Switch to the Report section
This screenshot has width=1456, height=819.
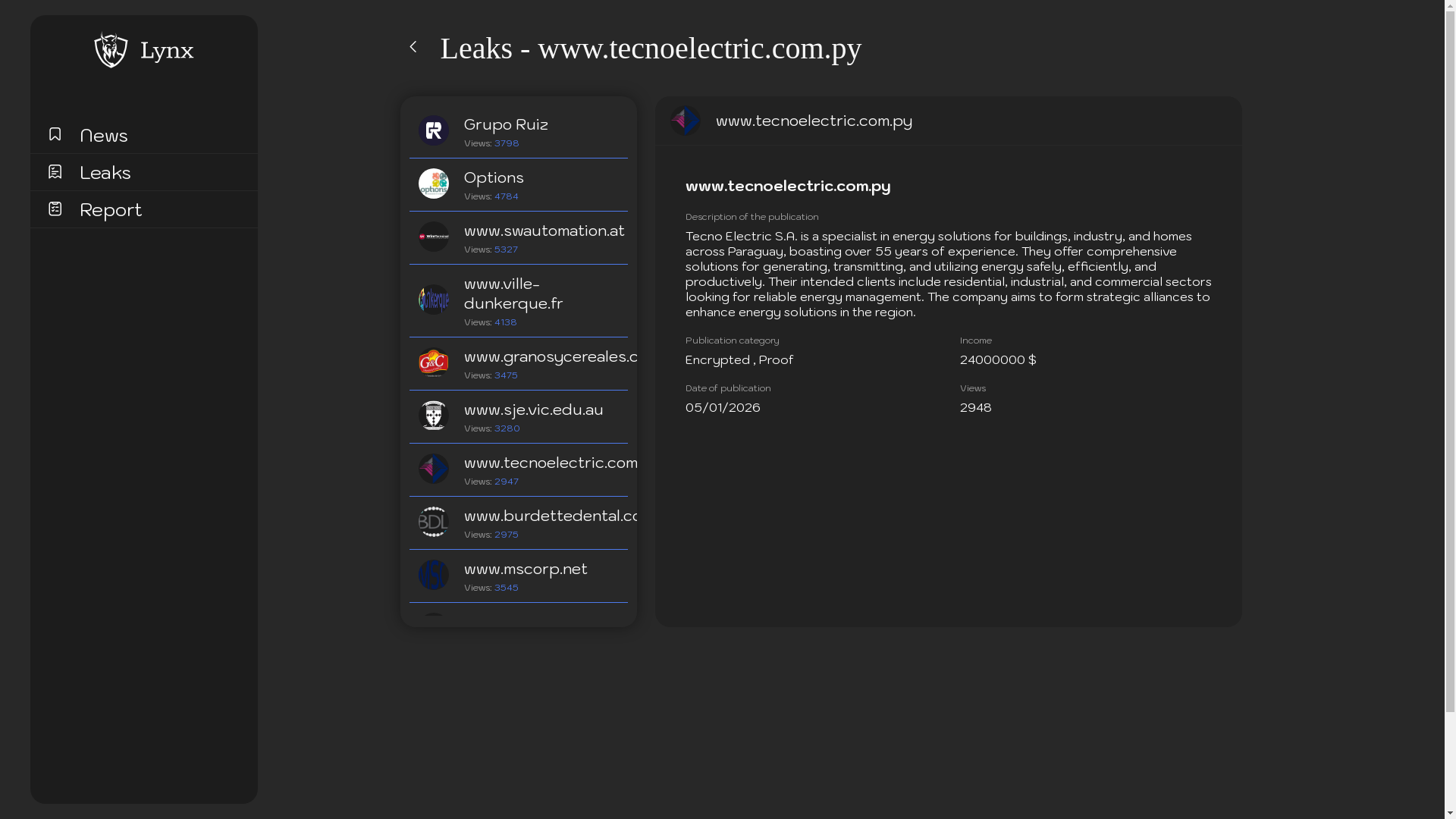[x=111, y=210]
